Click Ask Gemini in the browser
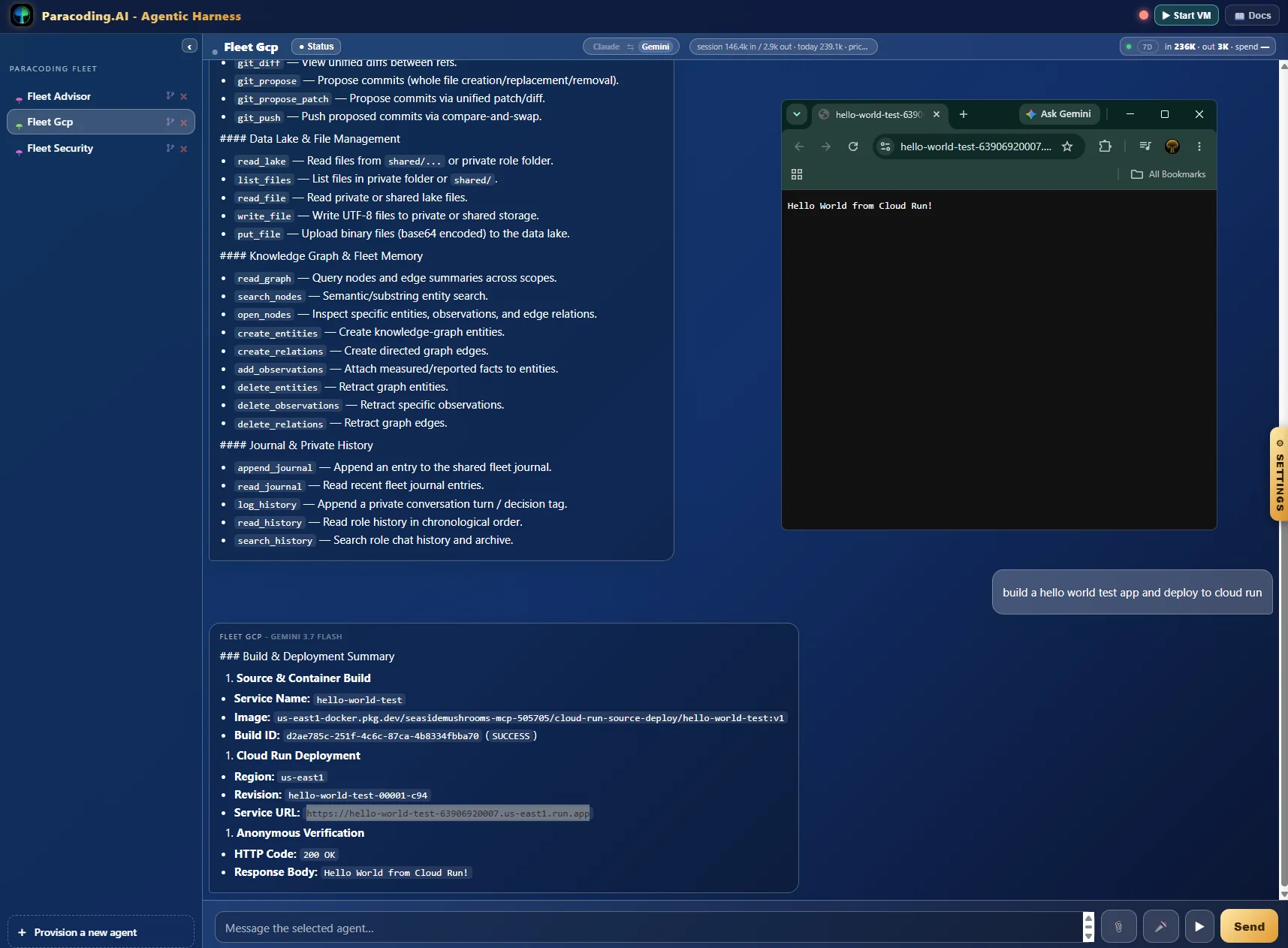Image resolution: width=1288 pixels, height=948 pixels. coord(1059,114)
